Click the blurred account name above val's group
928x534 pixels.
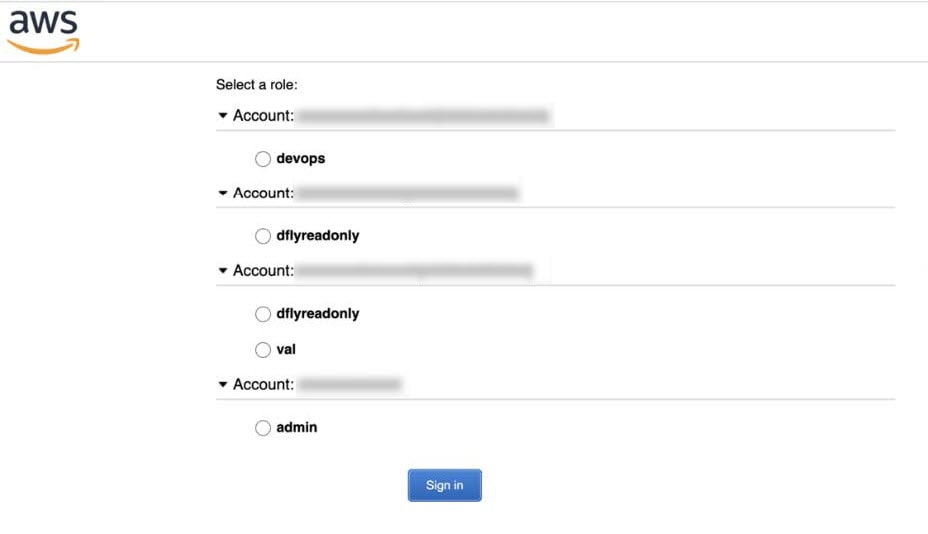coord(415,271)
